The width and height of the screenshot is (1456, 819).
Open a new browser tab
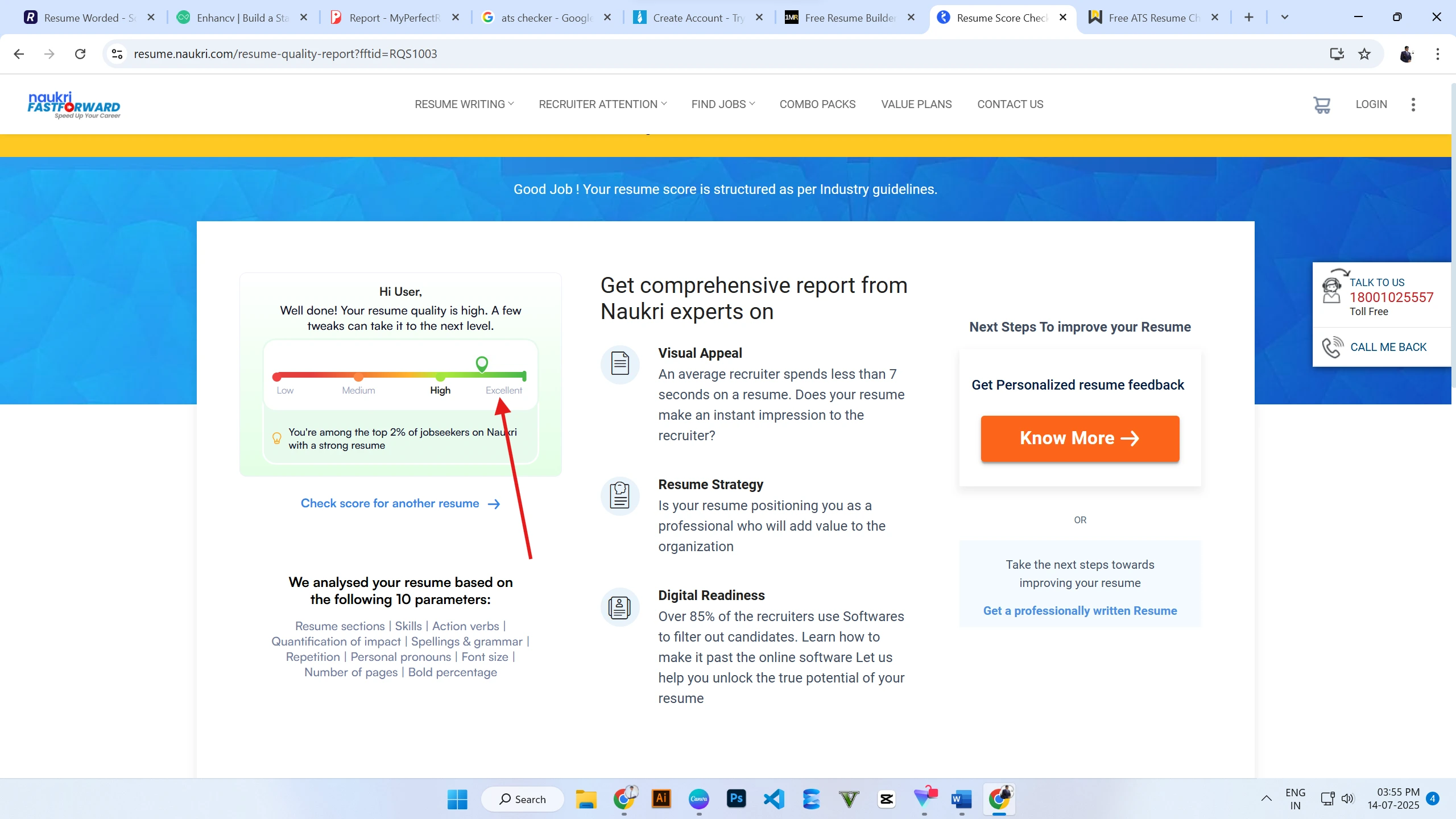(x=1249, y=18)
